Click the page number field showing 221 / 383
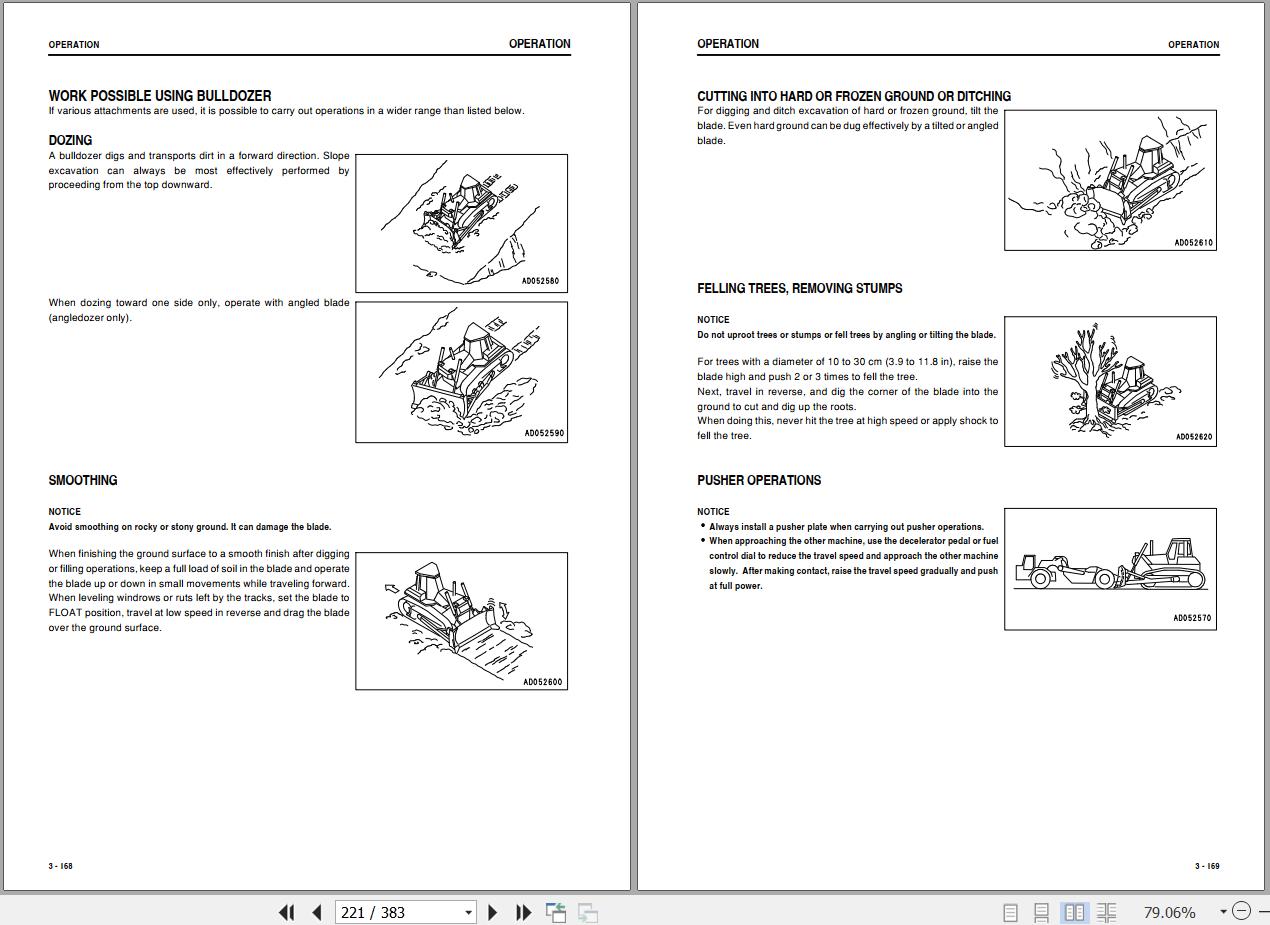 396,912
